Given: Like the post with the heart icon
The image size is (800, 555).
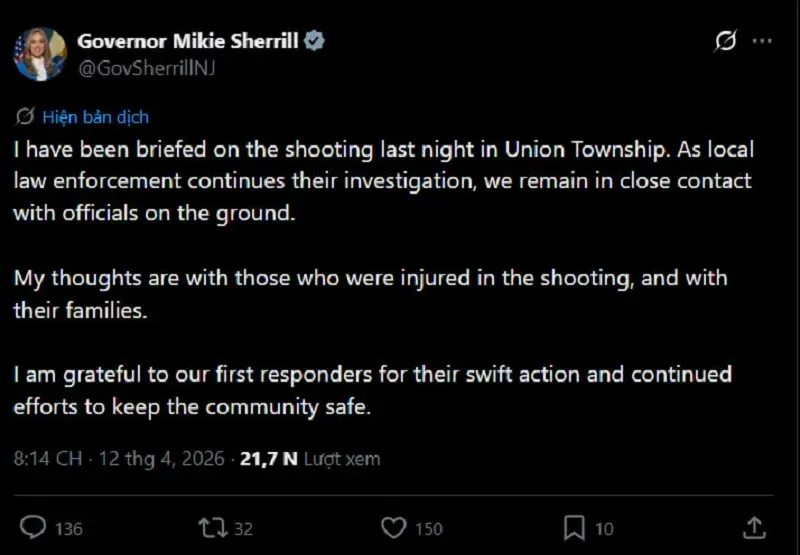Looking at the screenshot, I should [x=395, y=527].
